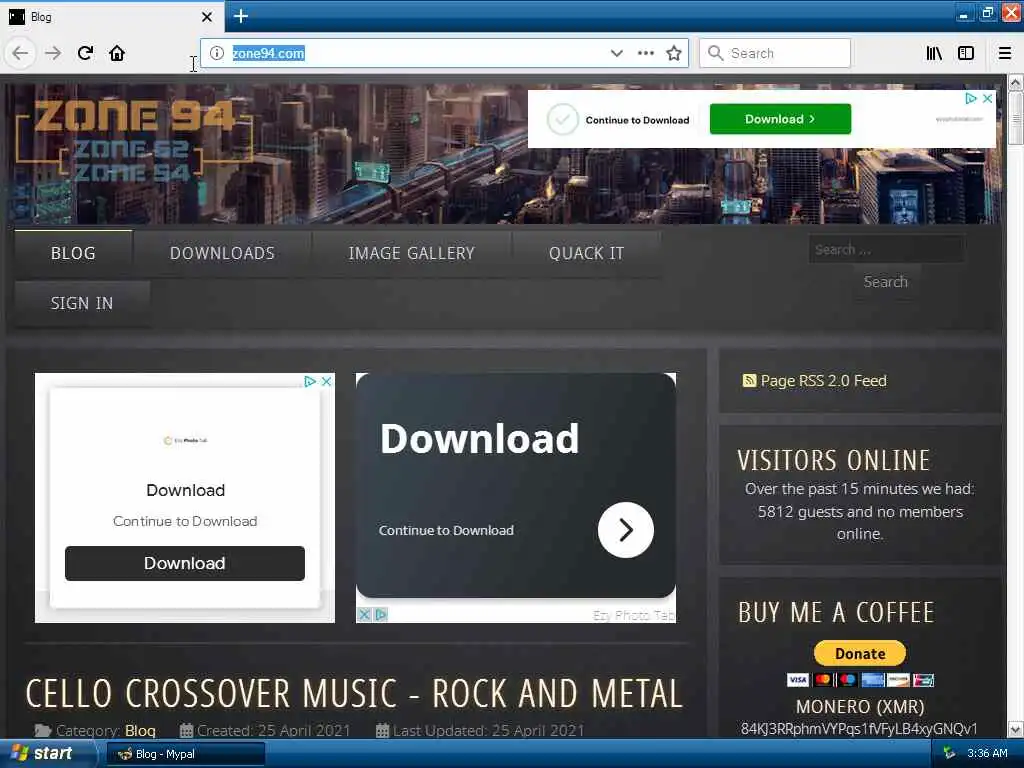Select the Blog browser tab
The width and height of the screenshot is (1024, 768).
tap(112, 17)
